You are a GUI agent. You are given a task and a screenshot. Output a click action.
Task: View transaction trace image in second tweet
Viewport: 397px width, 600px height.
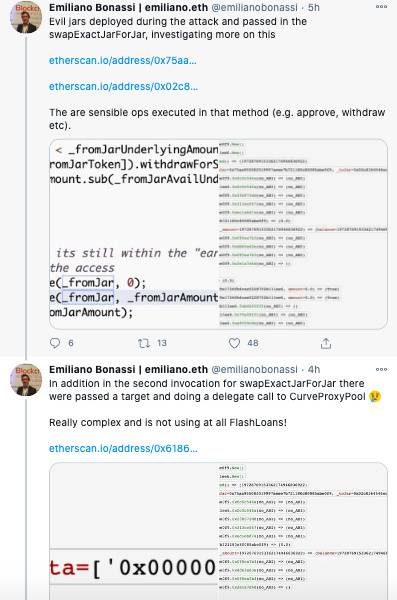tap(303, 531)
